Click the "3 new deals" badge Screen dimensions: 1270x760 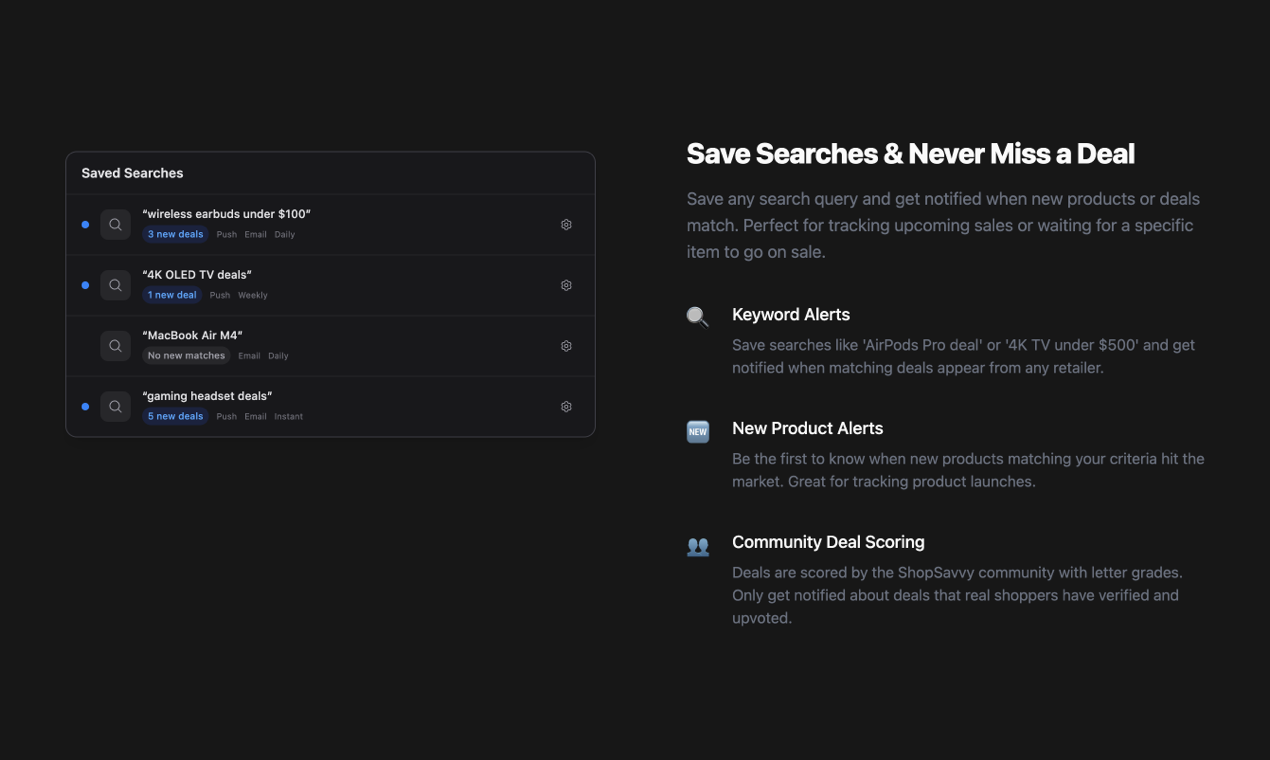176,235
